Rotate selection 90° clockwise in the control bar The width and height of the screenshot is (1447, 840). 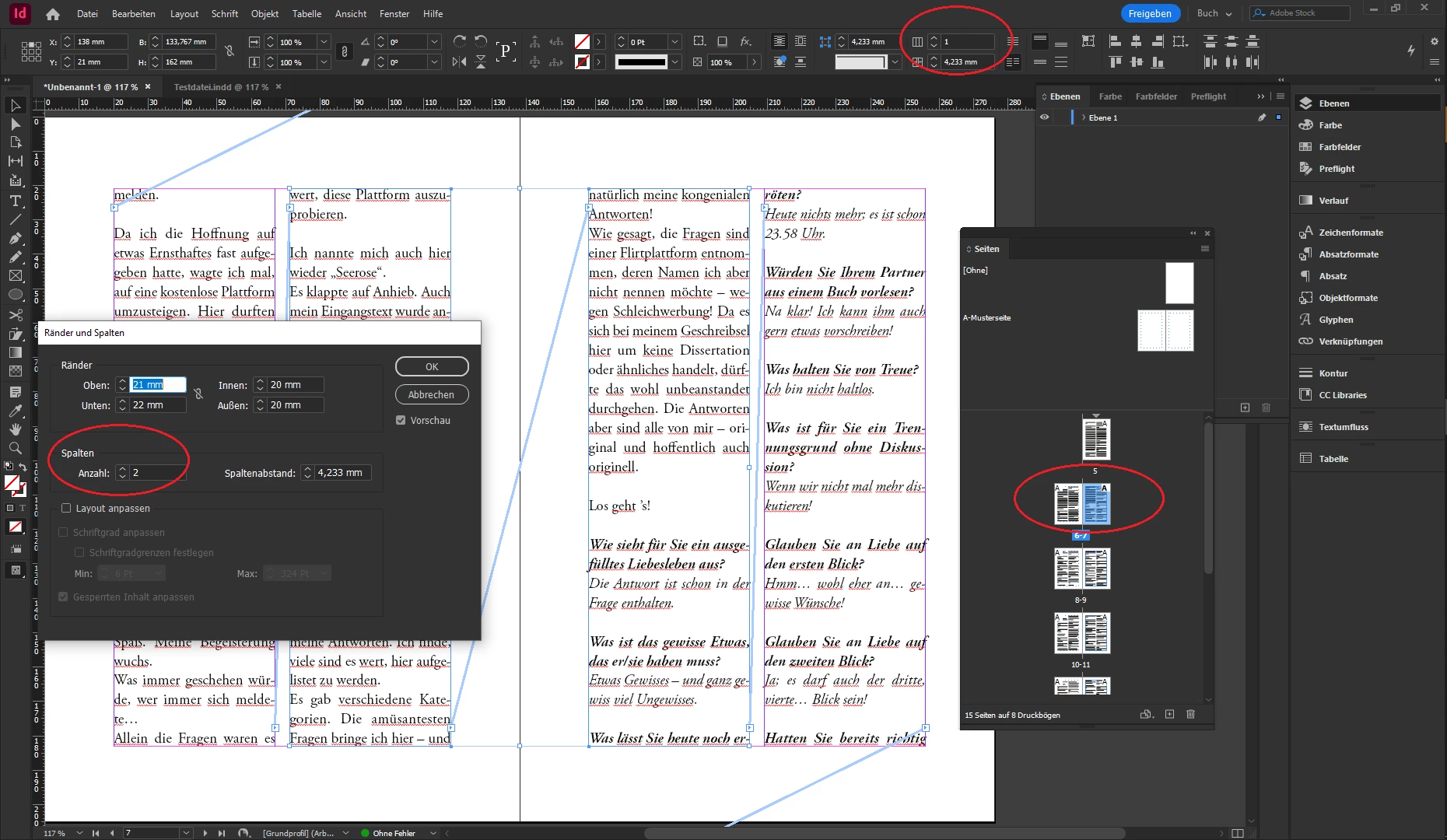[x=460, y=41]
